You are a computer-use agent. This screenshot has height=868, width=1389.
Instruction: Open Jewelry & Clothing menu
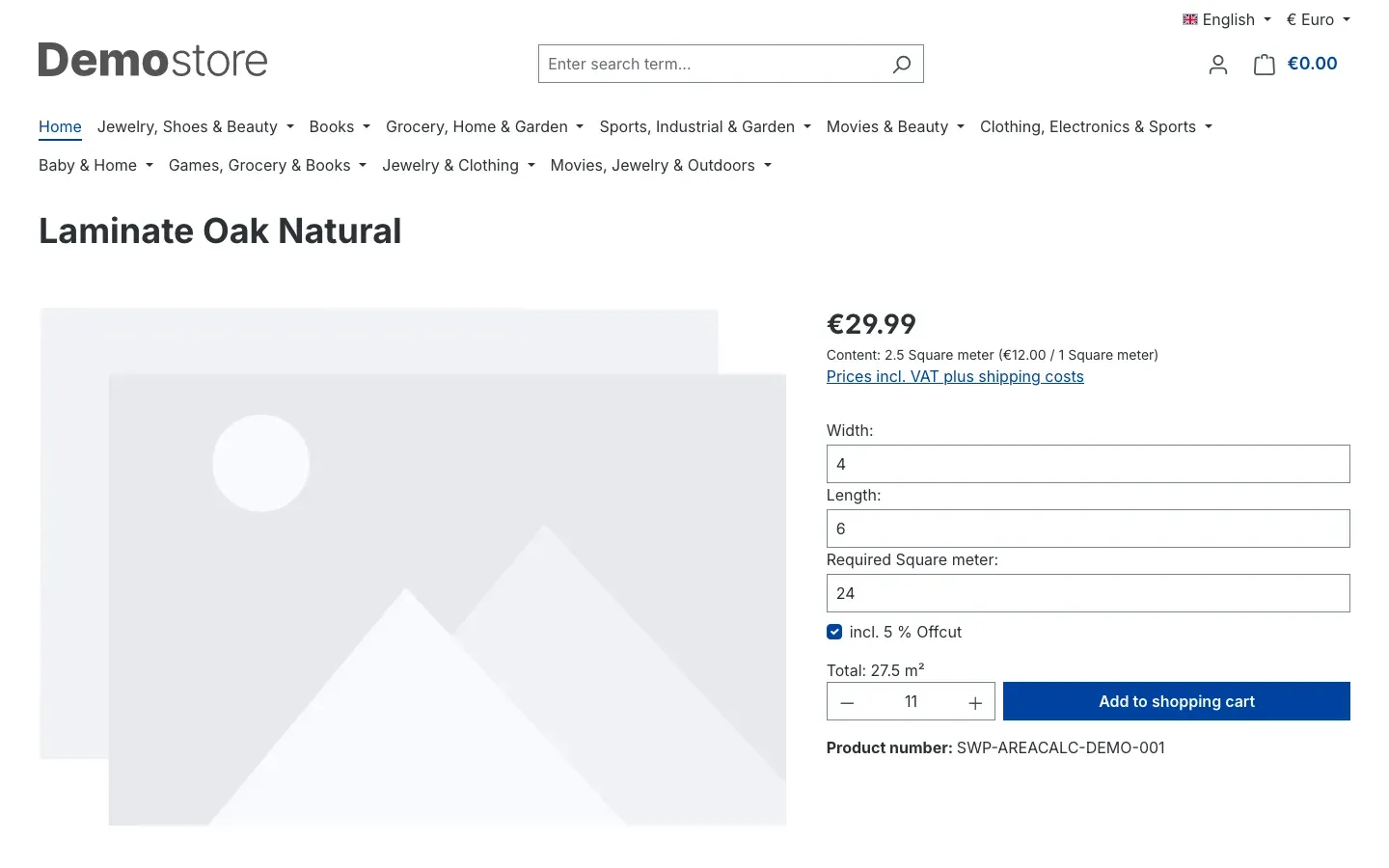(x=458, y=165)
